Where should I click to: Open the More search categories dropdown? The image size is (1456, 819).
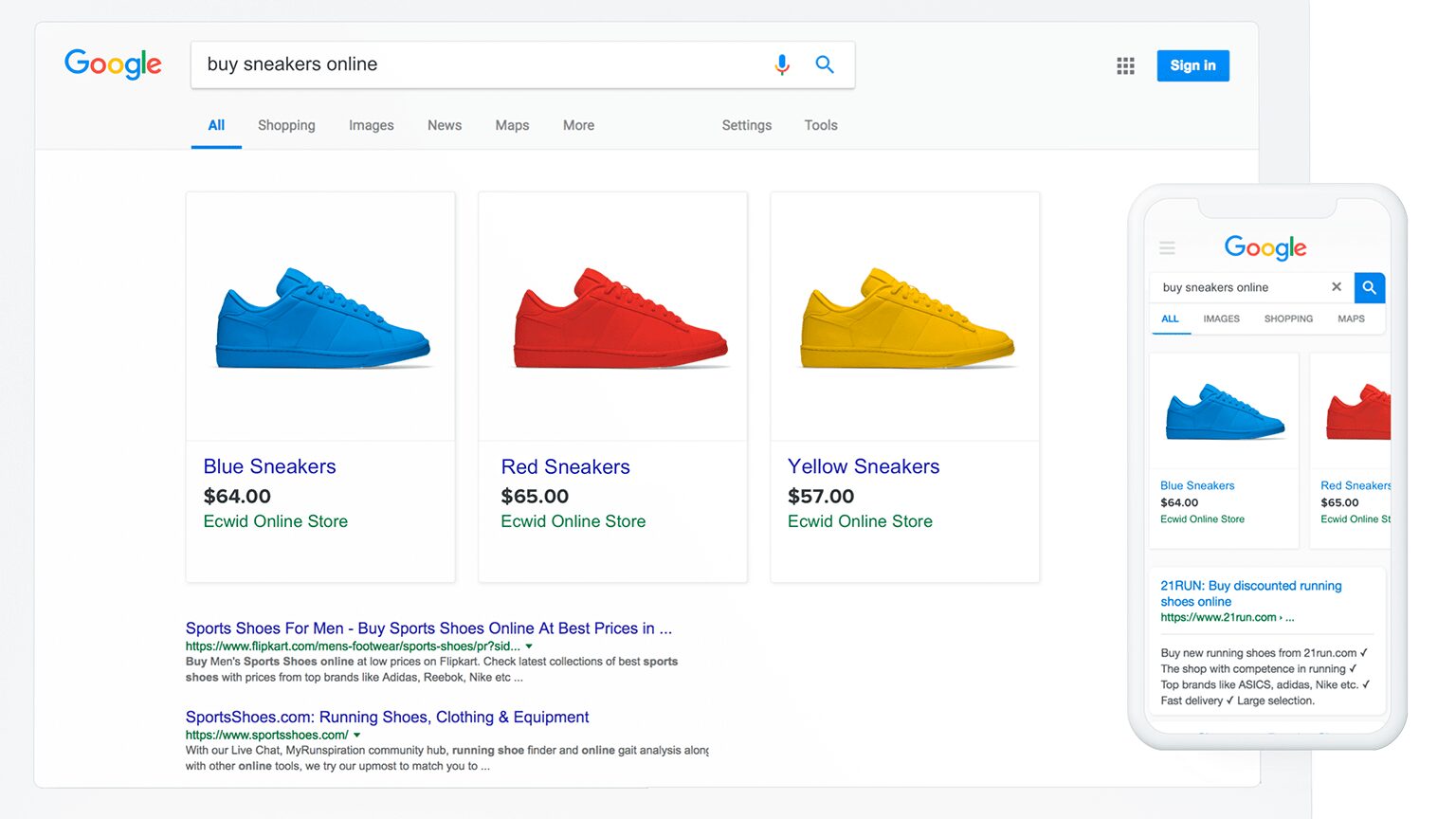pyautogui.click(x=578, y=125)
